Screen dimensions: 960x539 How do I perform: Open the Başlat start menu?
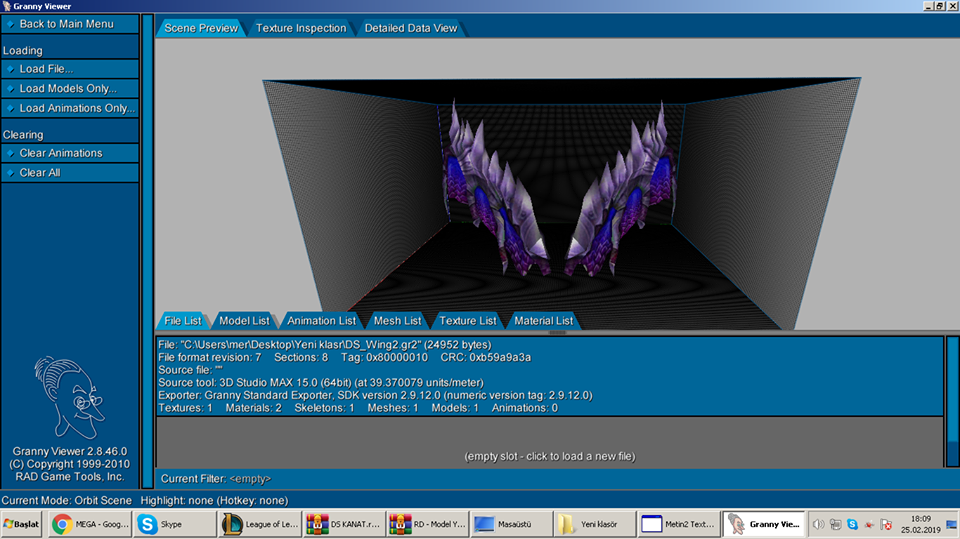click(22, 524)
